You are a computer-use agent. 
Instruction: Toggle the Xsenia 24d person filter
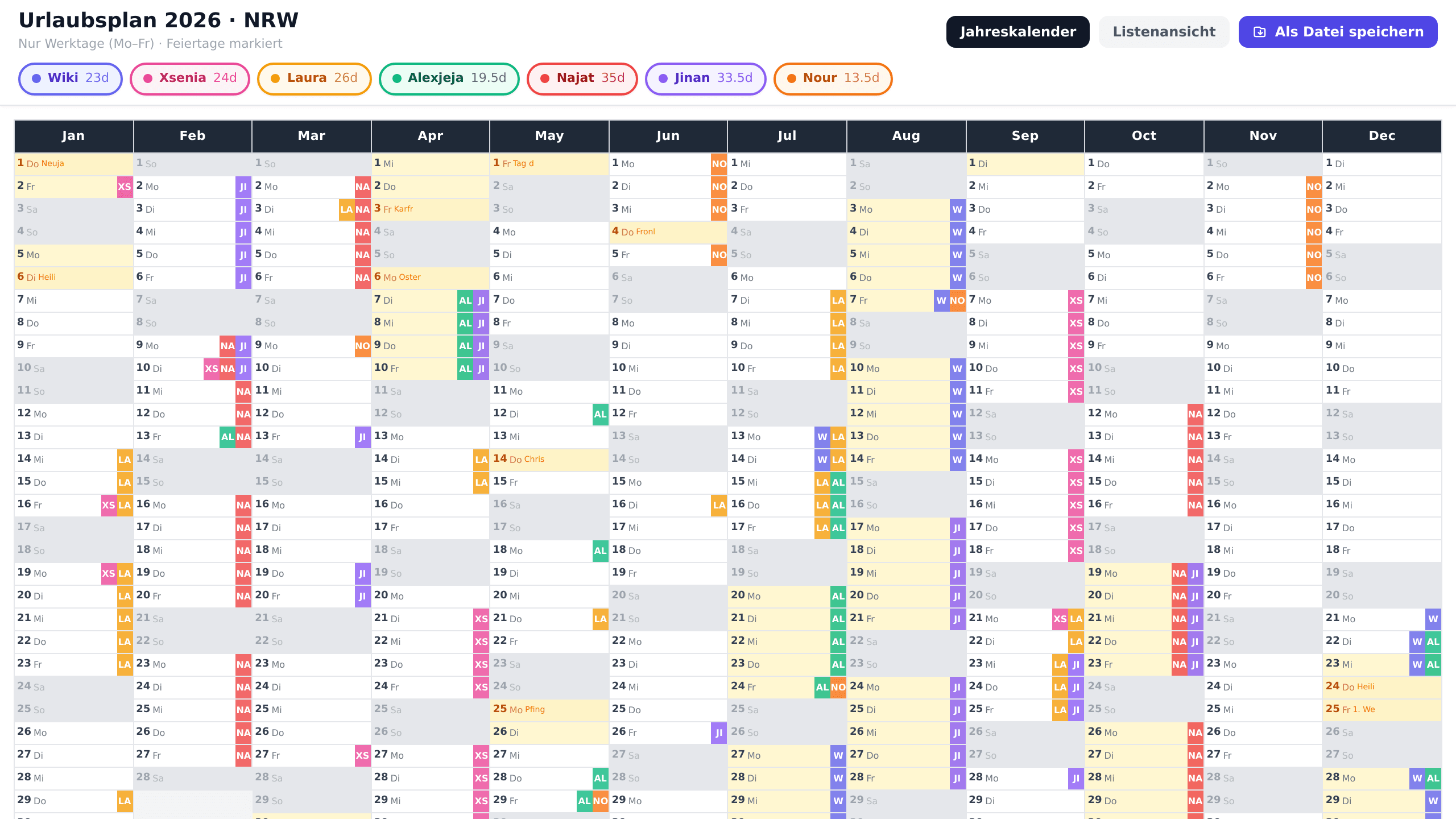190,78
